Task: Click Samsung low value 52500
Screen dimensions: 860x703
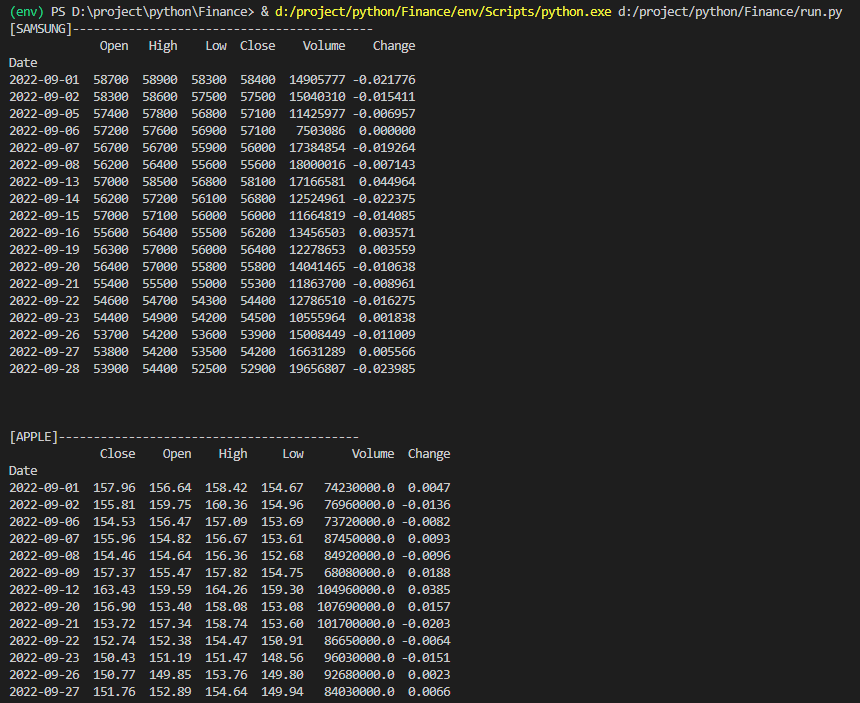Action: coord(209,368)
